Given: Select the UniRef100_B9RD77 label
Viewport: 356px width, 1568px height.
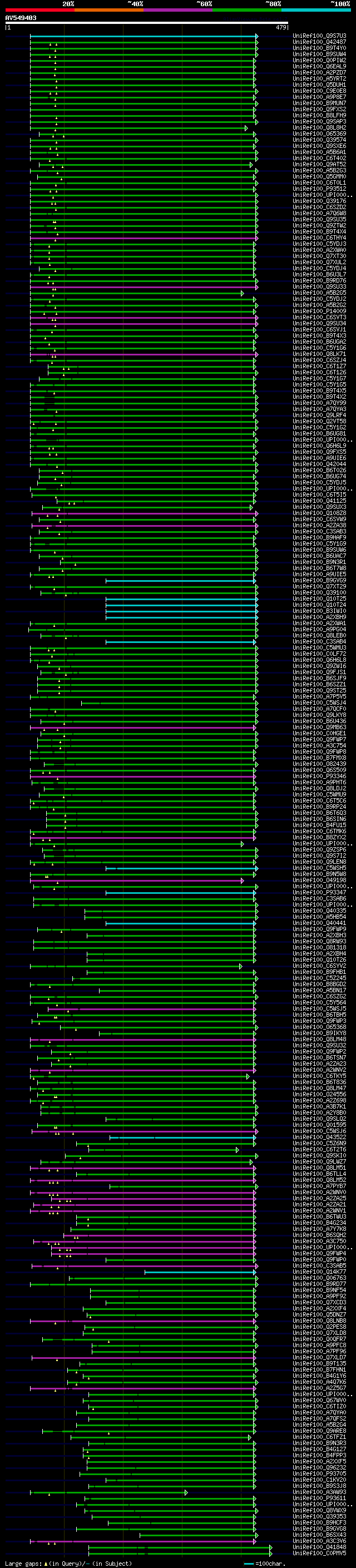Looking at the screenshot, I should pyautogui.click(x=319, y=1285).
